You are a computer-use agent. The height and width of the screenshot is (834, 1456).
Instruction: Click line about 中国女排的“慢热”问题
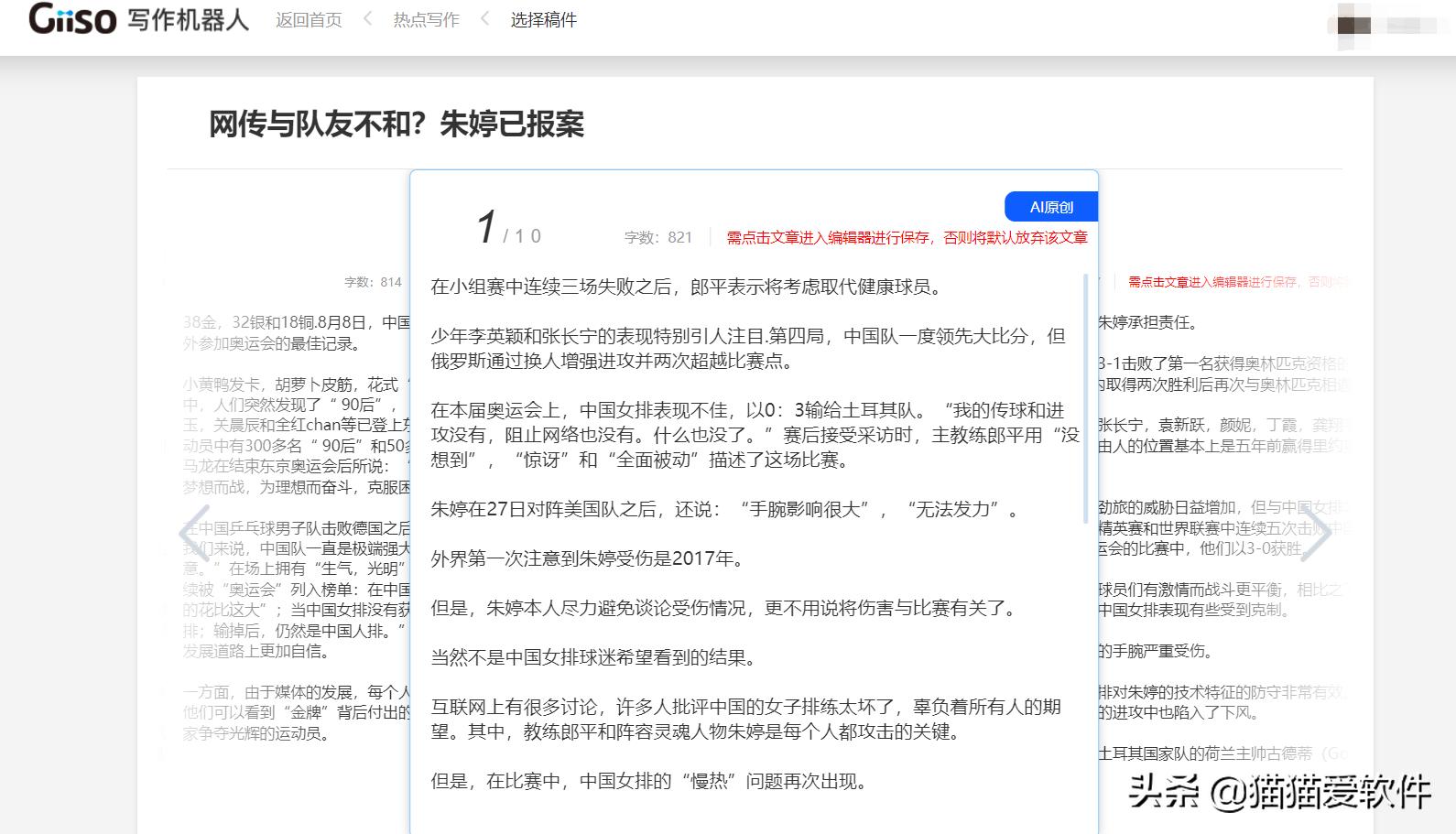(649, 781)
